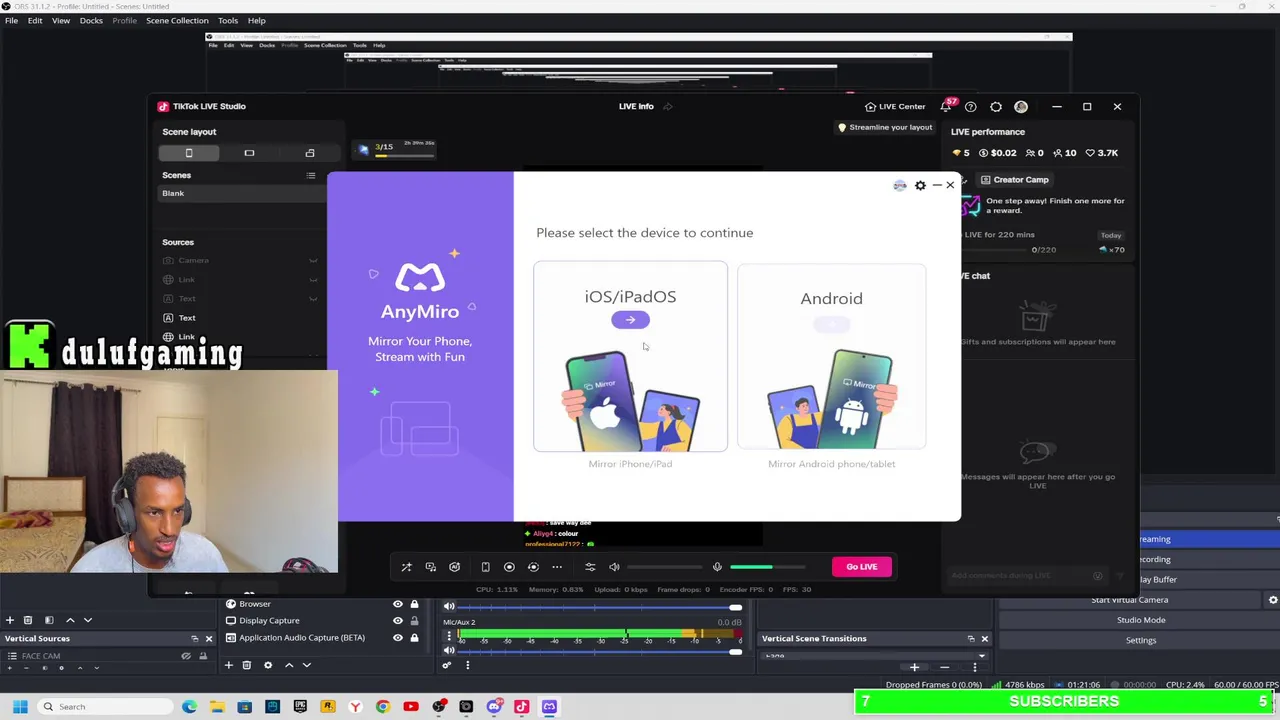Open OBS Tools menu
Viewport: 1280px width, 720px height.
[228, 20]
